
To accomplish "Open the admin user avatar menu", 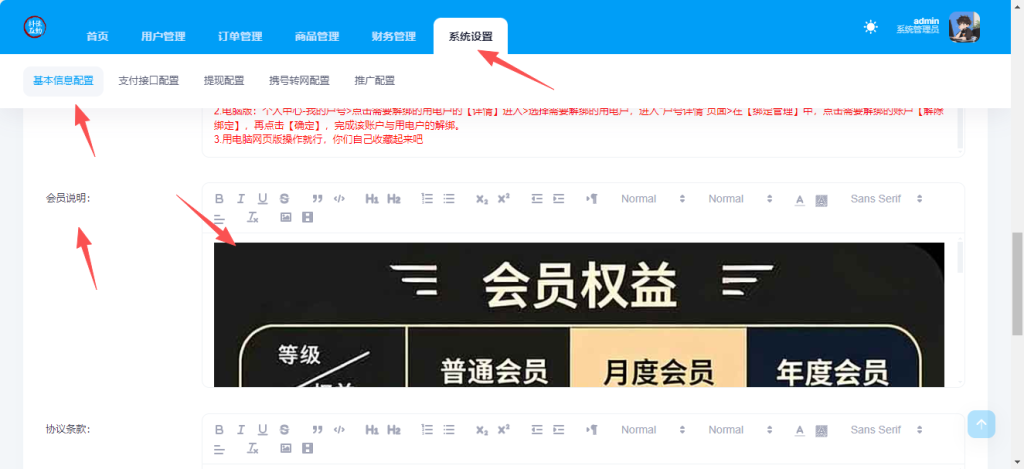I will point(964,27).
